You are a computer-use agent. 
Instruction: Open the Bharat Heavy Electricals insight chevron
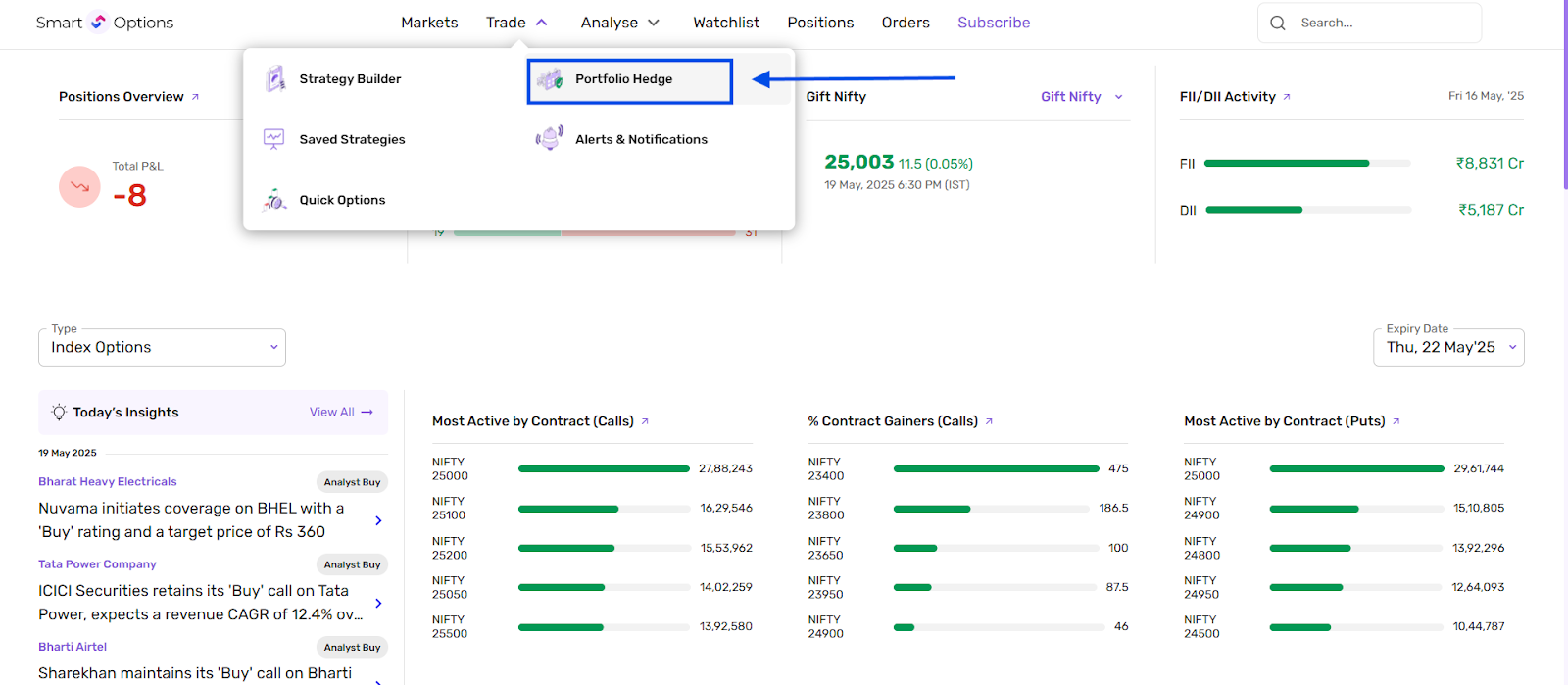coord(378,520)
